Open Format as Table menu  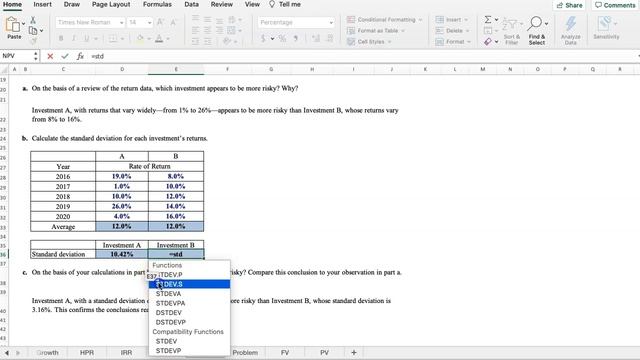tap(376, 31)
